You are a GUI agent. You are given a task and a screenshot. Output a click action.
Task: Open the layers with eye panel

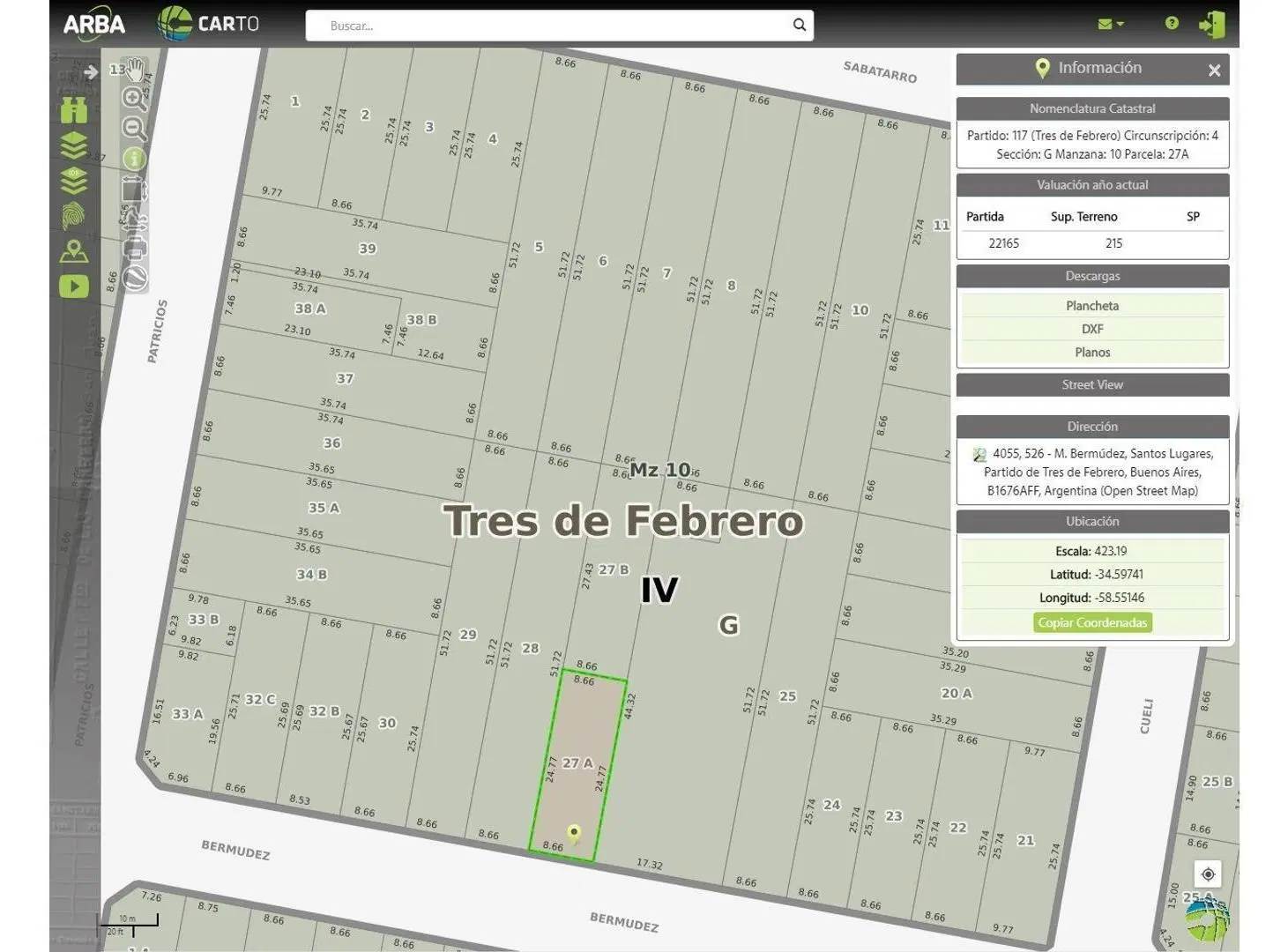tap(74, 180)
